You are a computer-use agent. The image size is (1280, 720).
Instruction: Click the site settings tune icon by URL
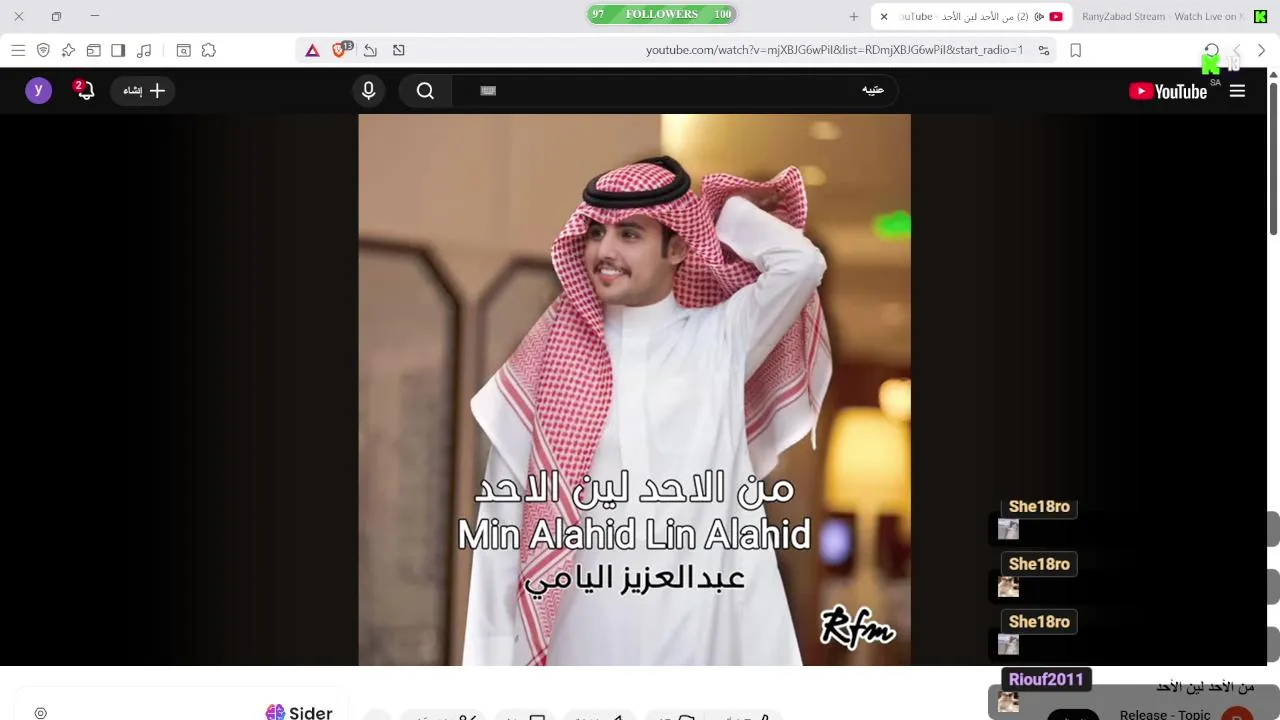point(1043,50)
